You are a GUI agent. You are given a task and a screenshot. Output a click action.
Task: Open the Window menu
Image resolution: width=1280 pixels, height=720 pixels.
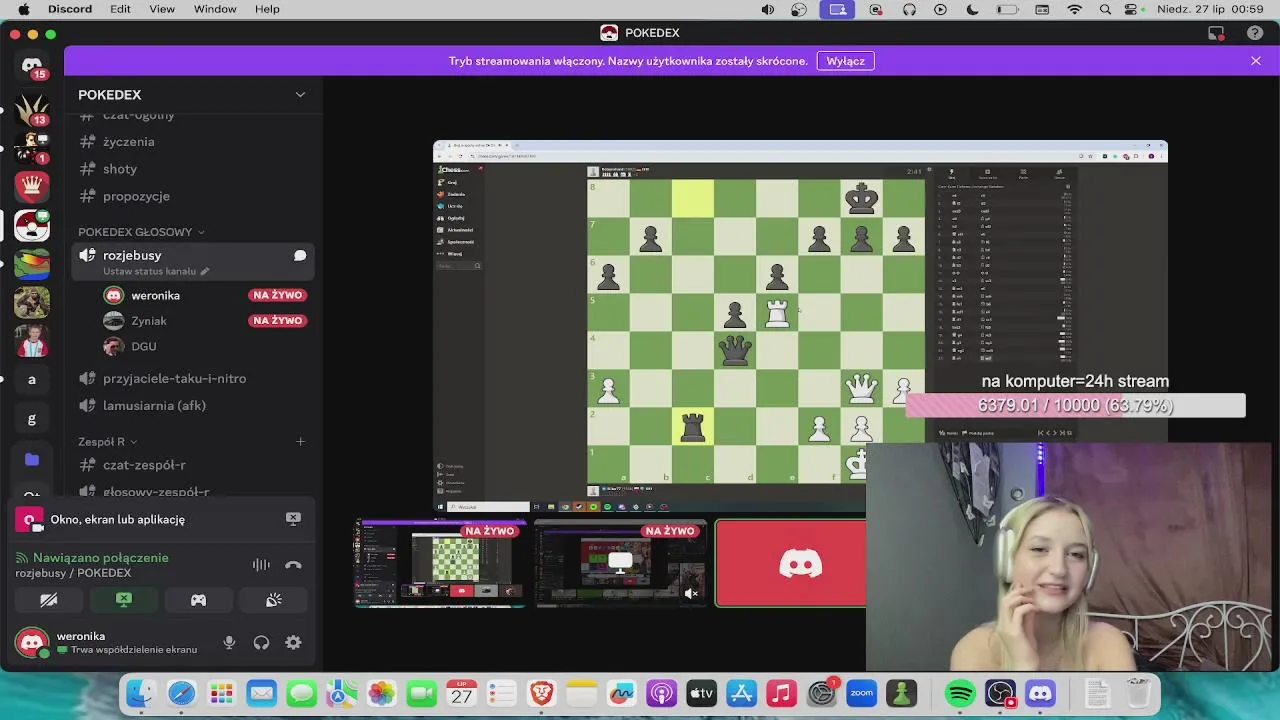(x=215, y=9)
